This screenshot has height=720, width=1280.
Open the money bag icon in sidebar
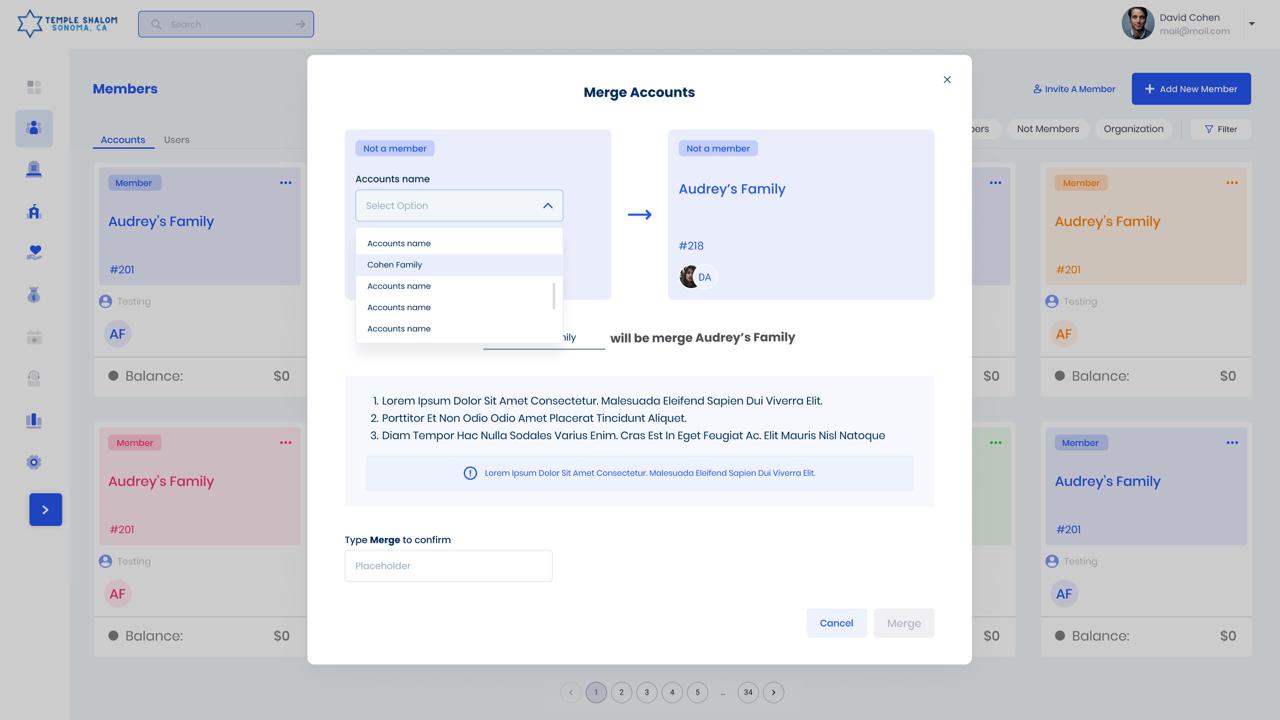tap(34, 295)
